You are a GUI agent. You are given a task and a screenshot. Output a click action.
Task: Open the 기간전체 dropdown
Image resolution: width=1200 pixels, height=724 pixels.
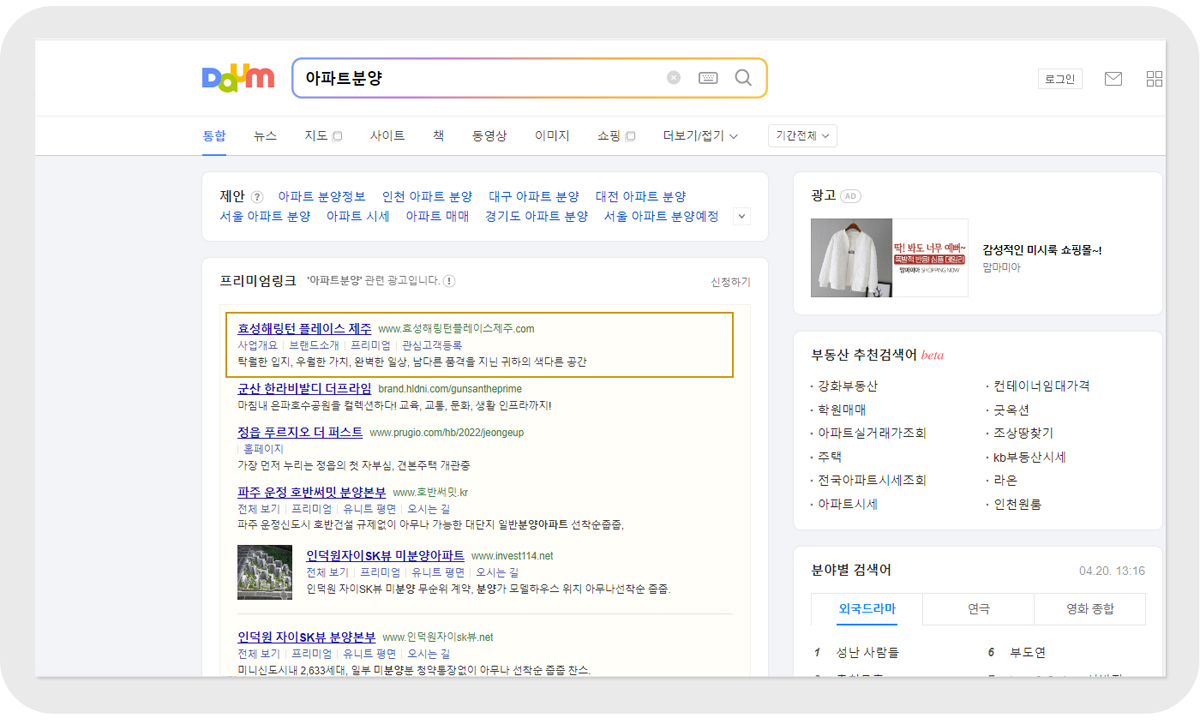pos(803,136)
